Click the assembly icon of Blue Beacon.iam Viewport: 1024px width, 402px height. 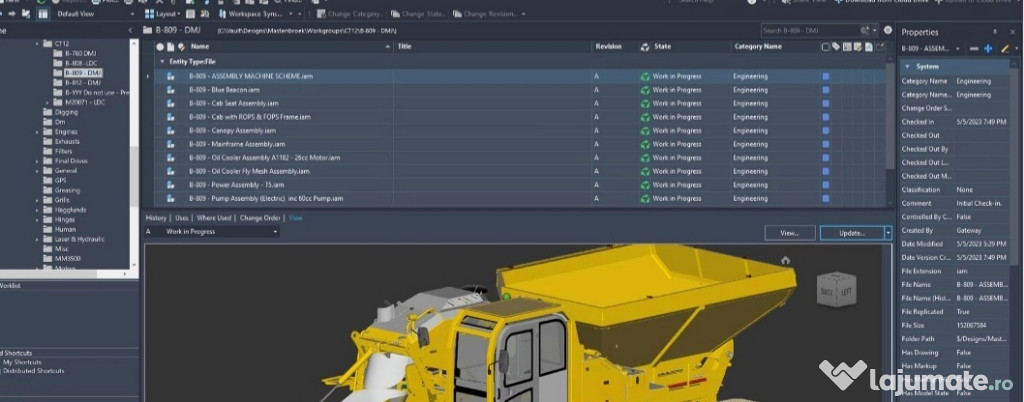point(170,90)
